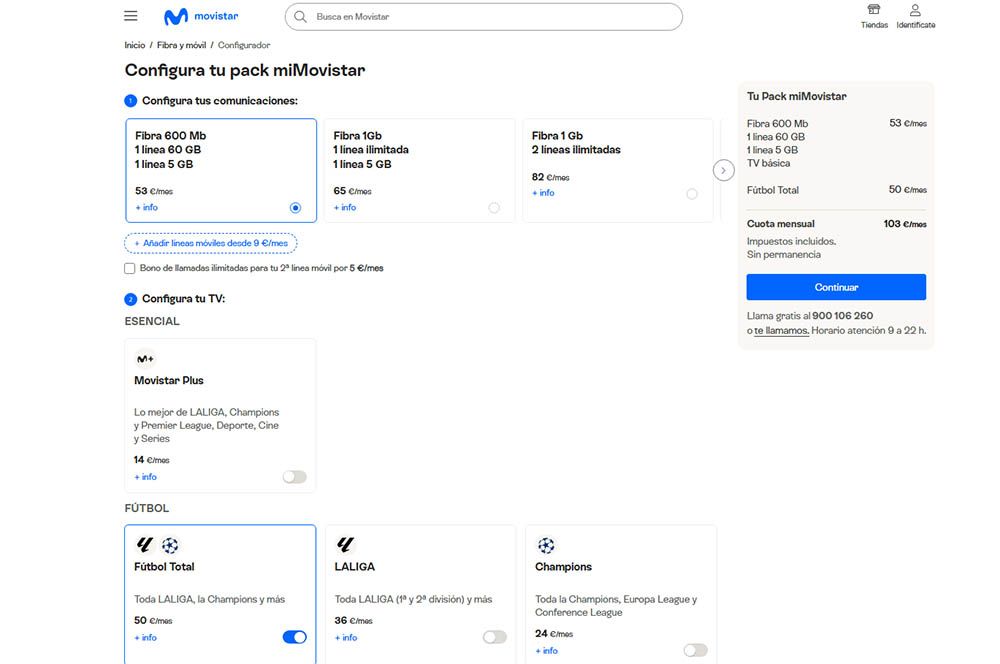The height and width of the screenshot is (664, 1000).
Task: Select the Fibra 600 Mb radio button
Action: pos(295,207)
